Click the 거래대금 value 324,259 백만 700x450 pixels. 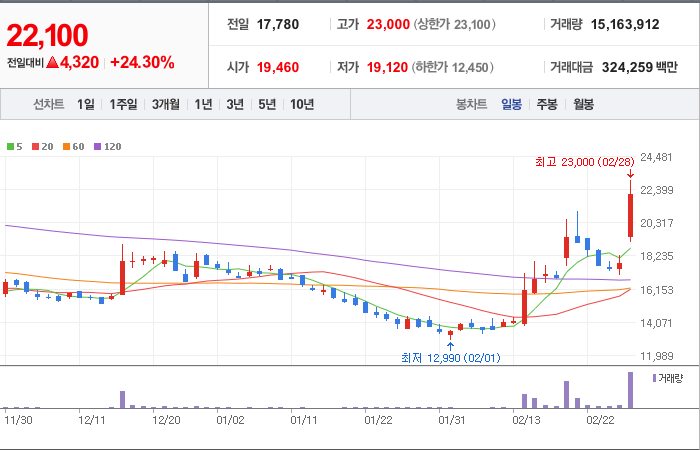point(640,67)
